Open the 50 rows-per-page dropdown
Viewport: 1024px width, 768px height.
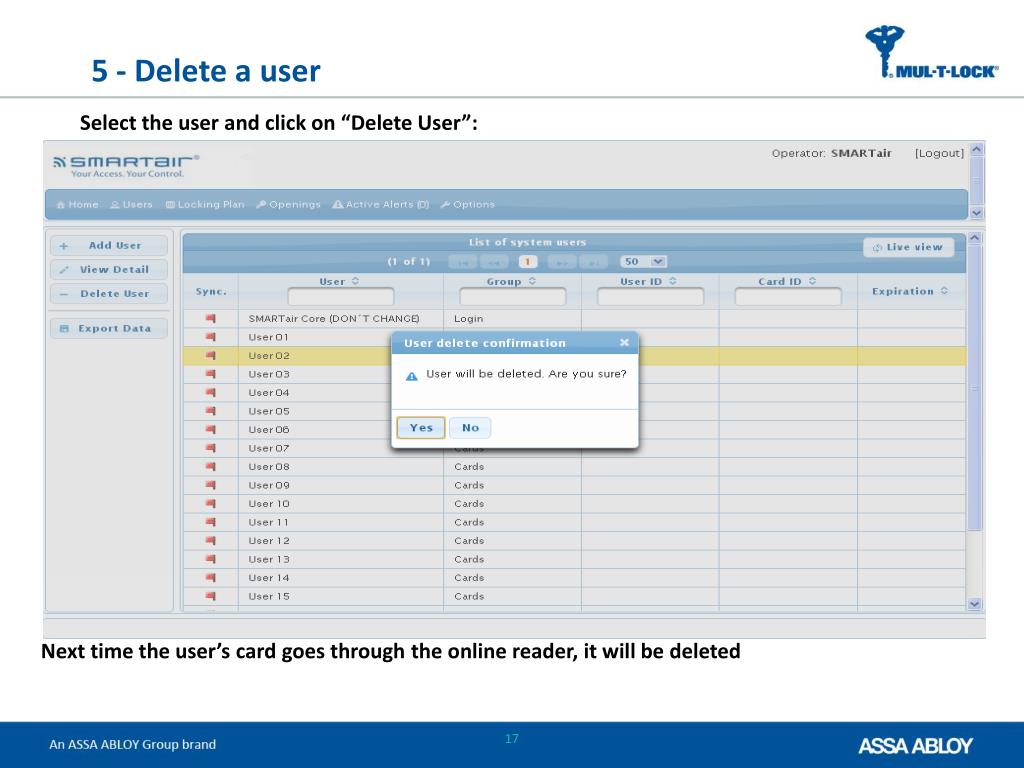click(643, 261)
